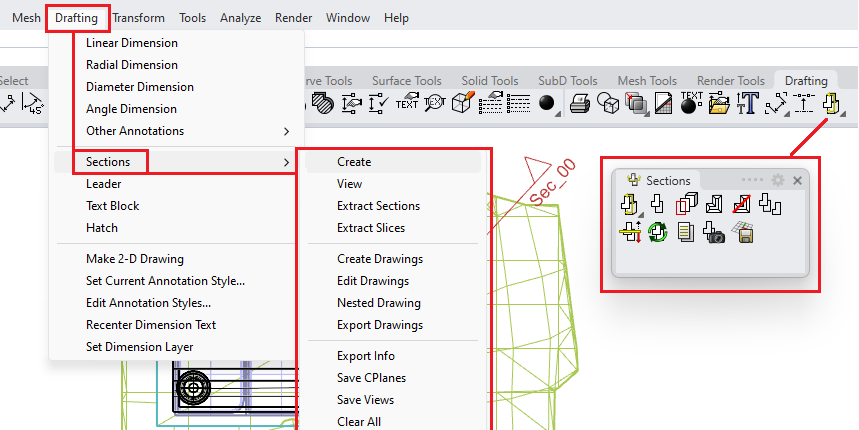Close the floating Sections panel

pyautogui.click(x=797, y=181)
